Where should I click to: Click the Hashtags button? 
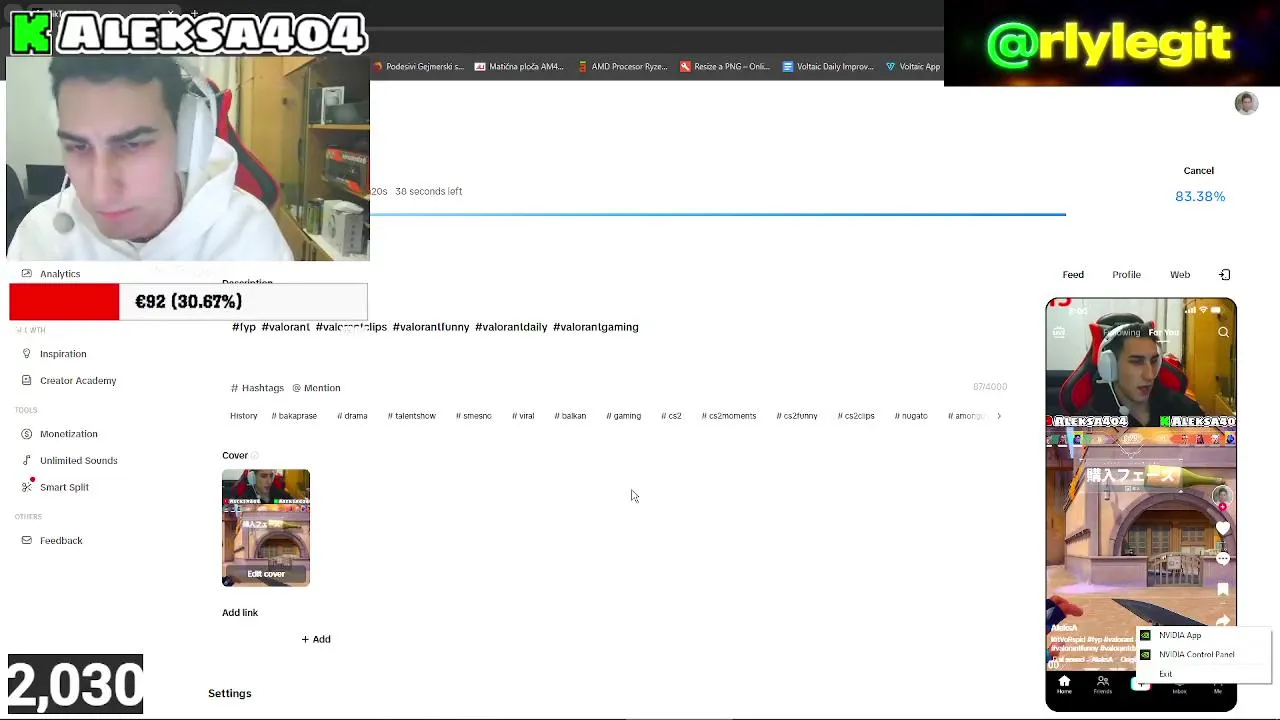click(257, 388)
